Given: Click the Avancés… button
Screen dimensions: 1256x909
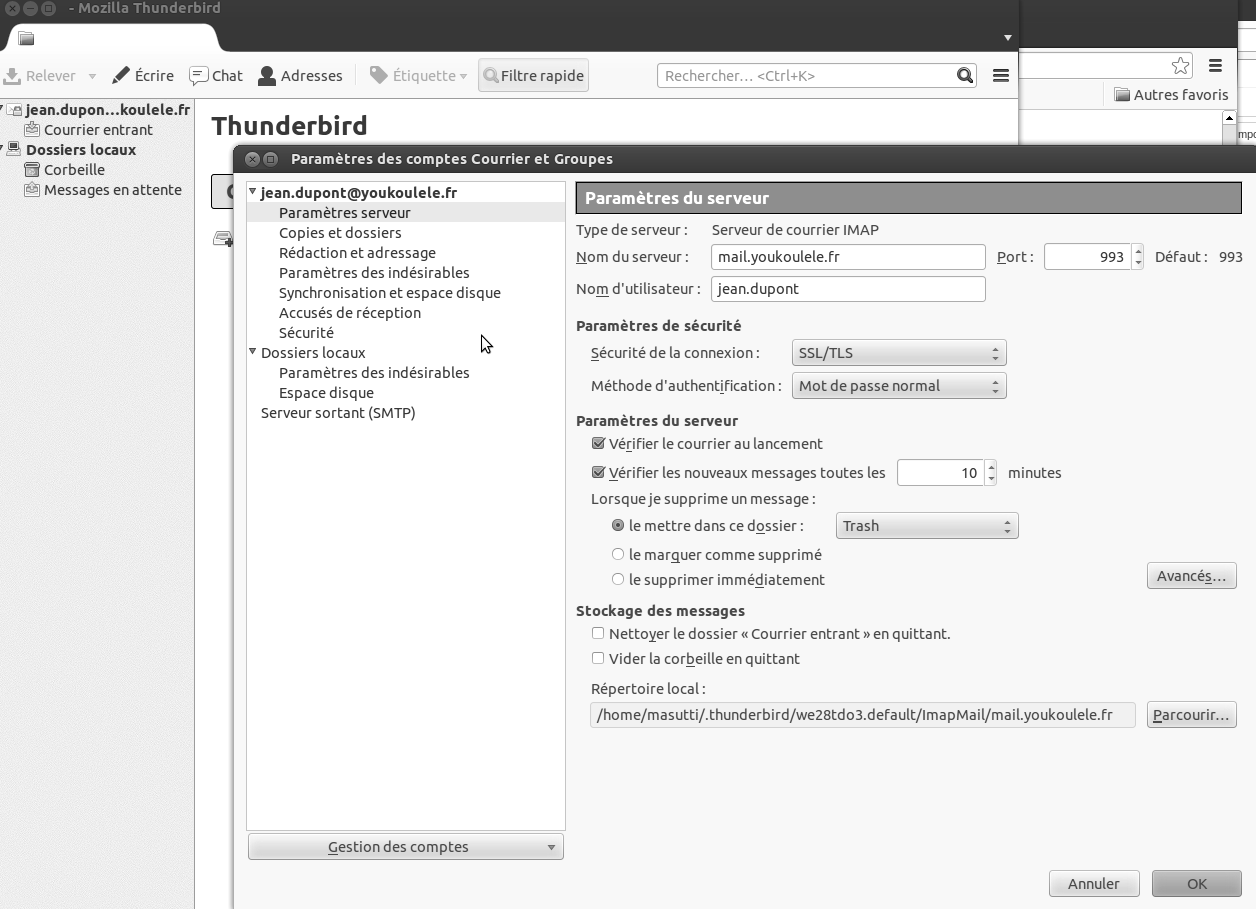Looking at the screenshot, I should pyautogui.click(x=1191, y=576).
